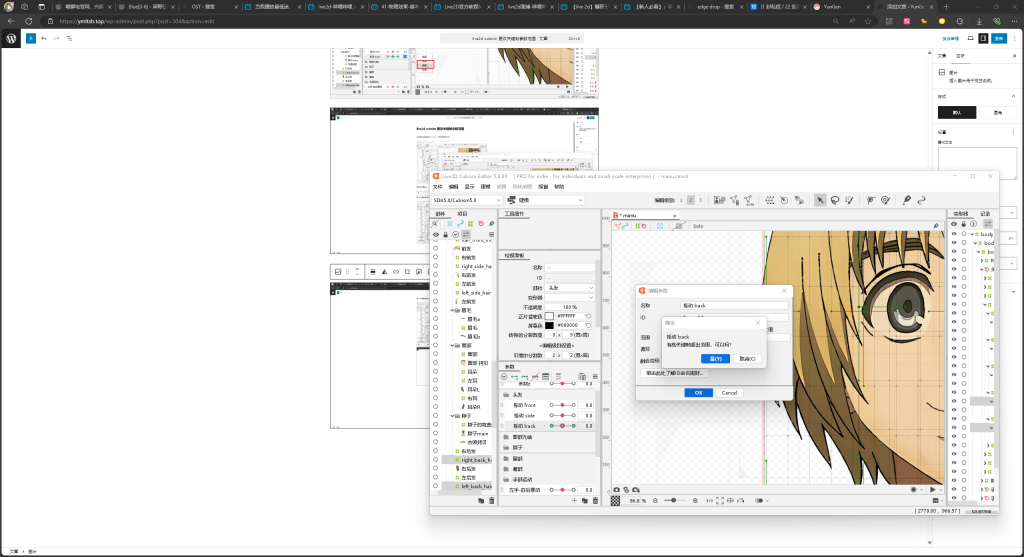Create a warp deformer from the toolbar

pyautogui.click(x=770, y=200)
